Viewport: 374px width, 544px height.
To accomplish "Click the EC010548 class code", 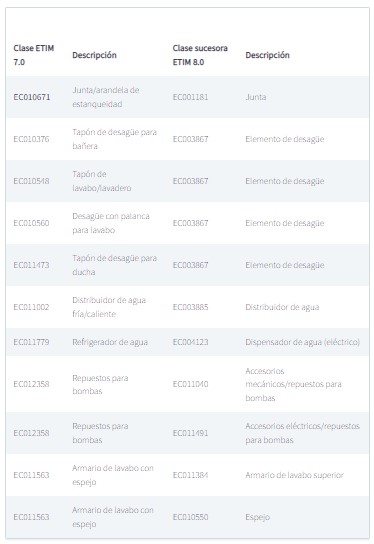I will 31,181.
